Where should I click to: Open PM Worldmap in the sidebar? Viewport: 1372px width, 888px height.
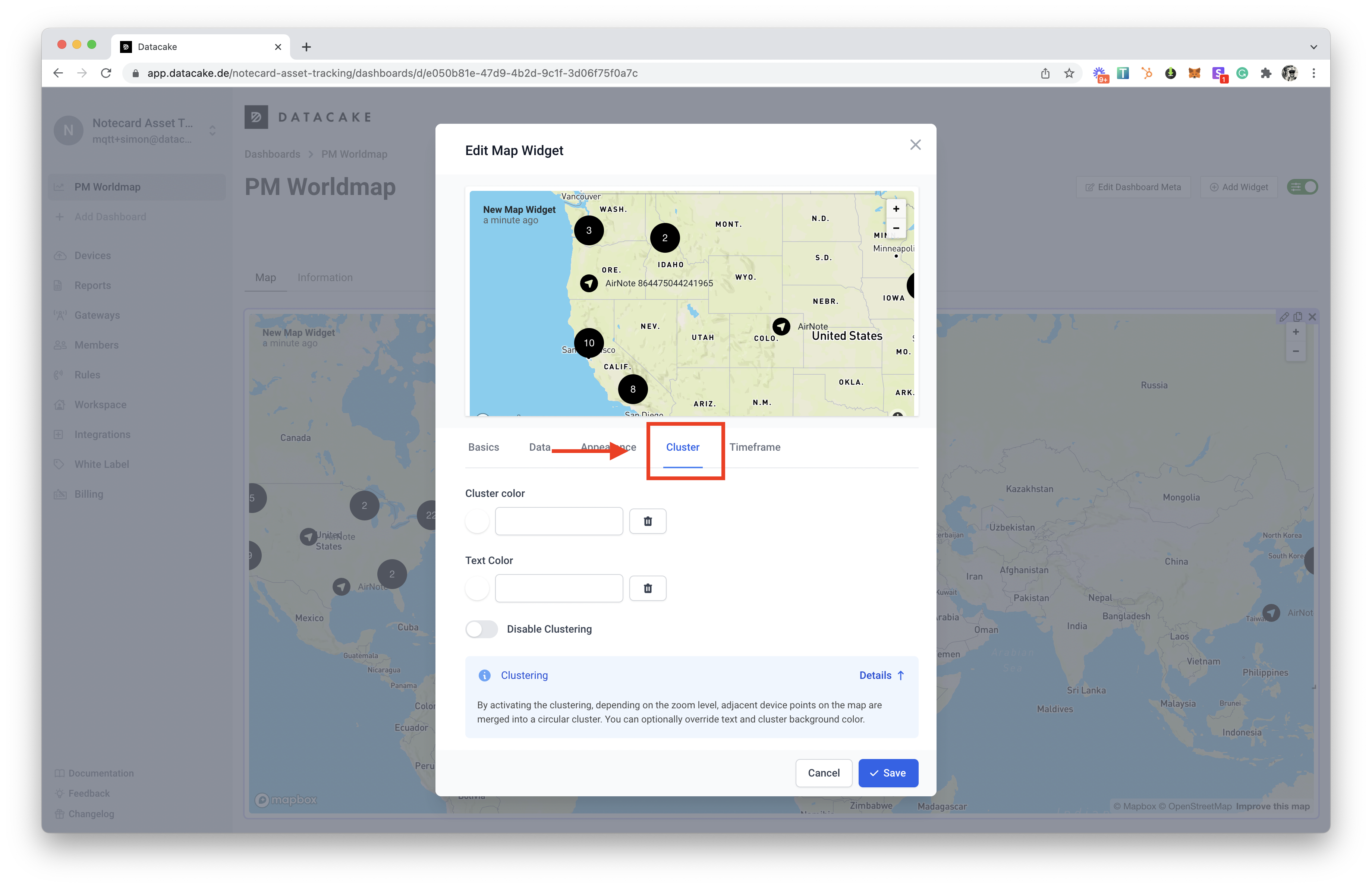pyautogui.click(x=136, y=187)
